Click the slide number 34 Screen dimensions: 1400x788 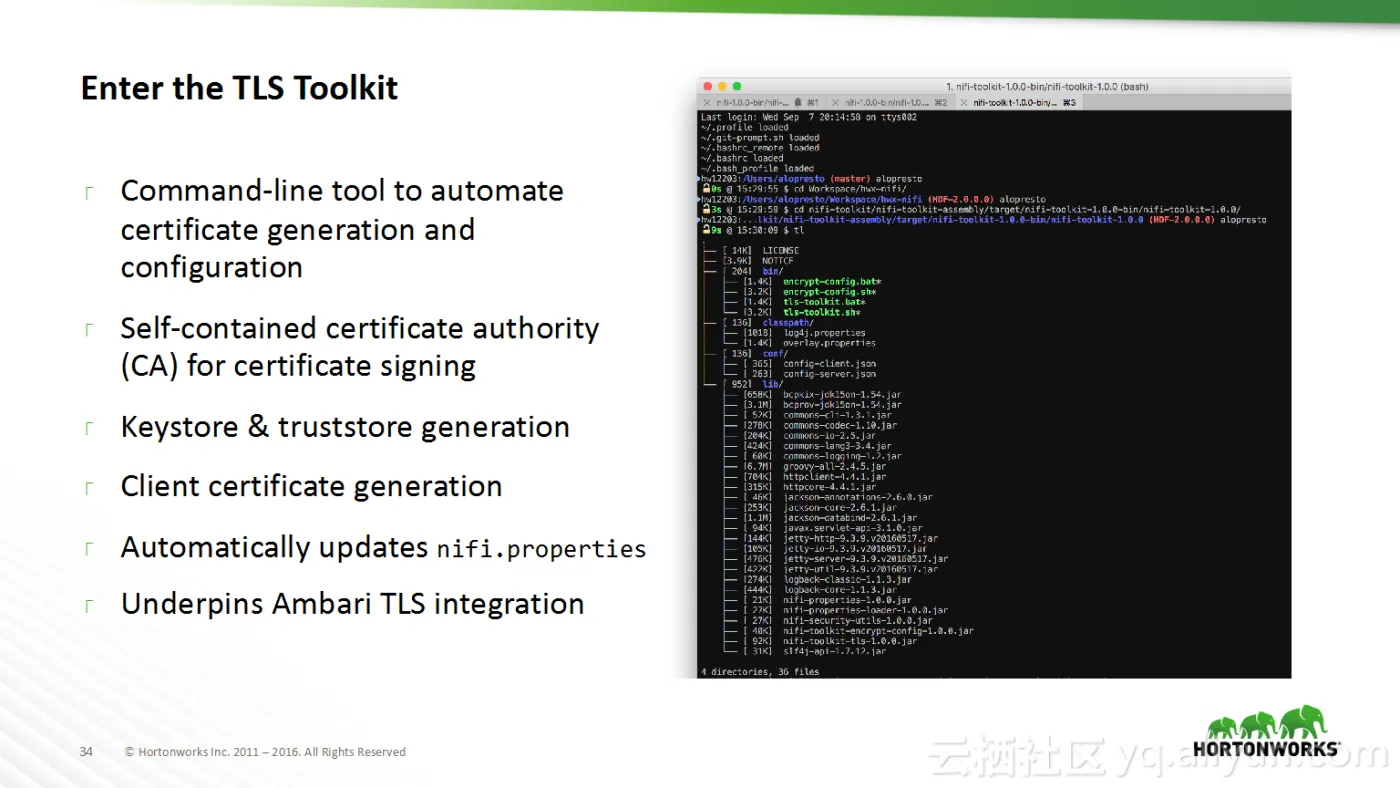click(x=86, y=751)
